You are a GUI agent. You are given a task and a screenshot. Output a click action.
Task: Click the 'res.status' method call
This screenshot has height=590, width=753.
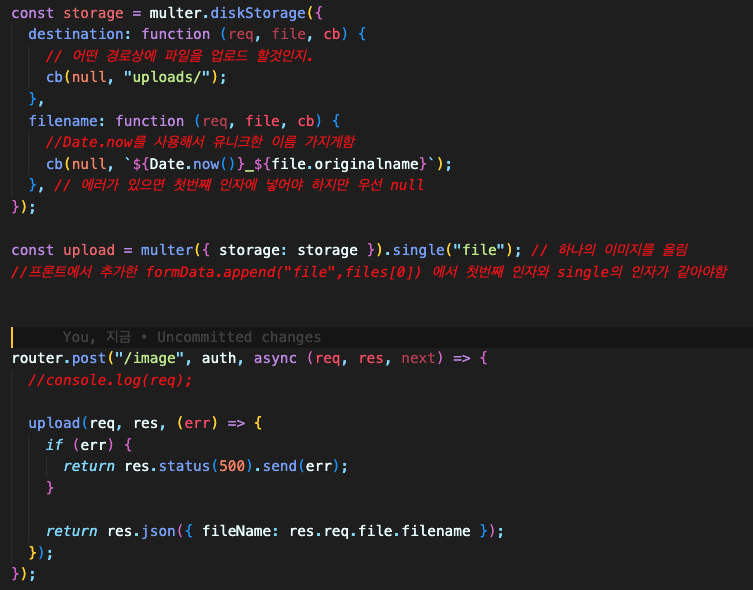pos(167,466)
